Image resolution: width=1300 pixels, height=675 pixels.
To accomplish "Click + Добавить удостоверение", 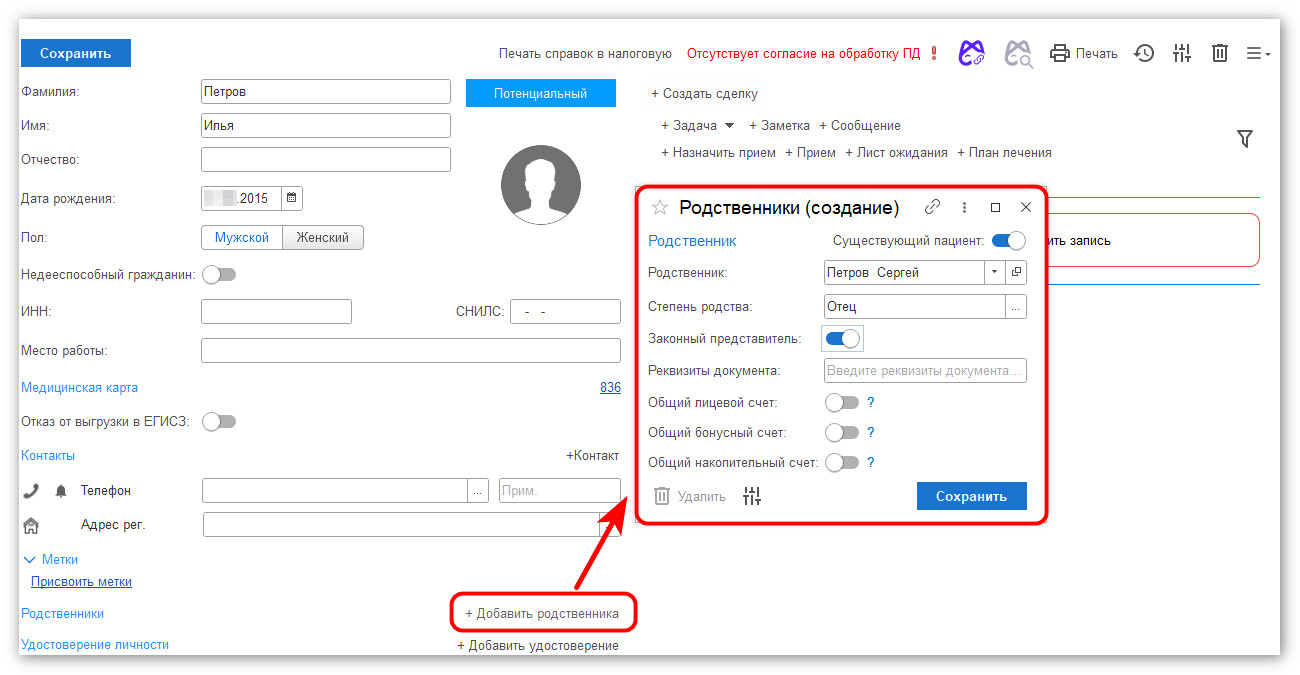I will click(x=538, y=646).
